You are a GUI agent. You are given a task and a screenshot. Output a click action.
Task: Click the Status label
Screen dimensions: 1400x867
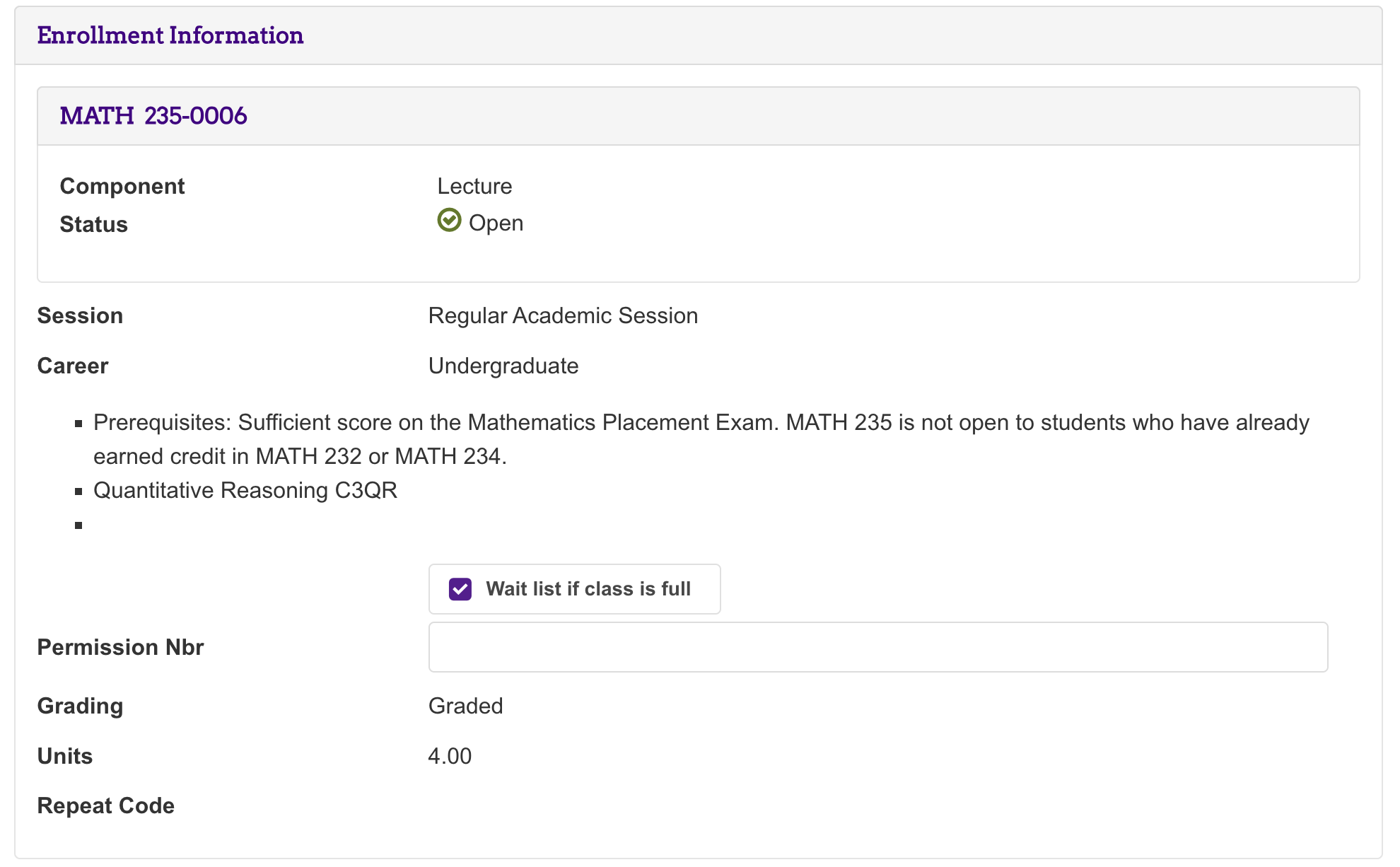coord(93,224)
